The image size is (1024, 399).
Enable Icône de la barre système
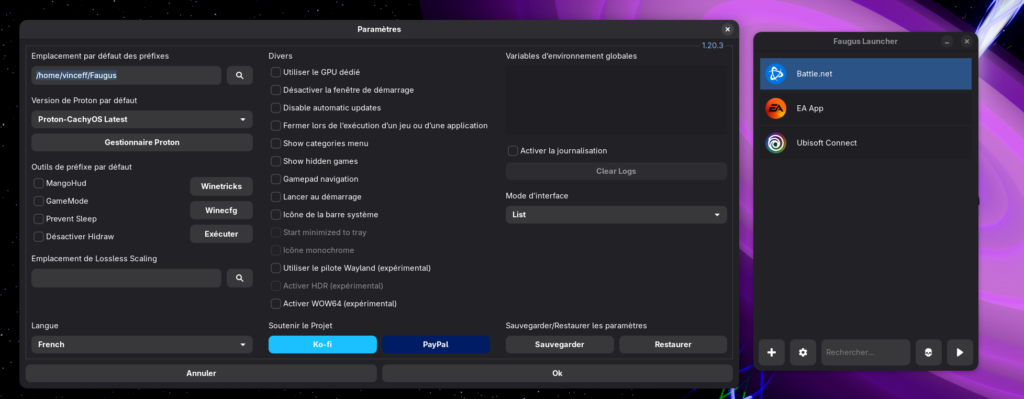[x=276, y=215]
